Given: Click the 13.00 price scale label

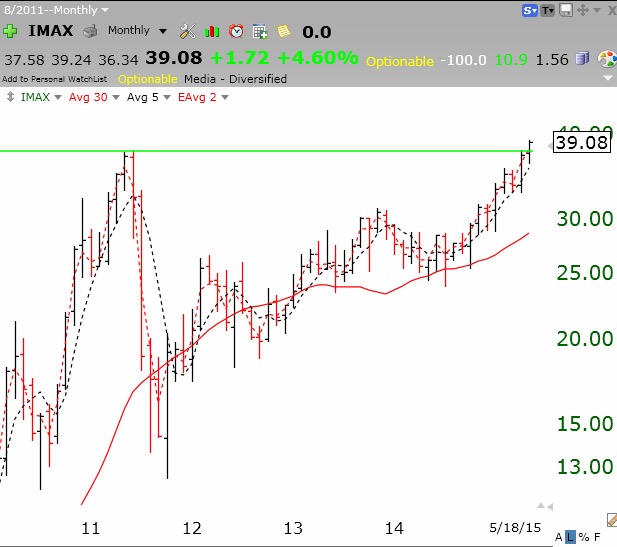Looking at the screenshot, I should tap(585, 466).
